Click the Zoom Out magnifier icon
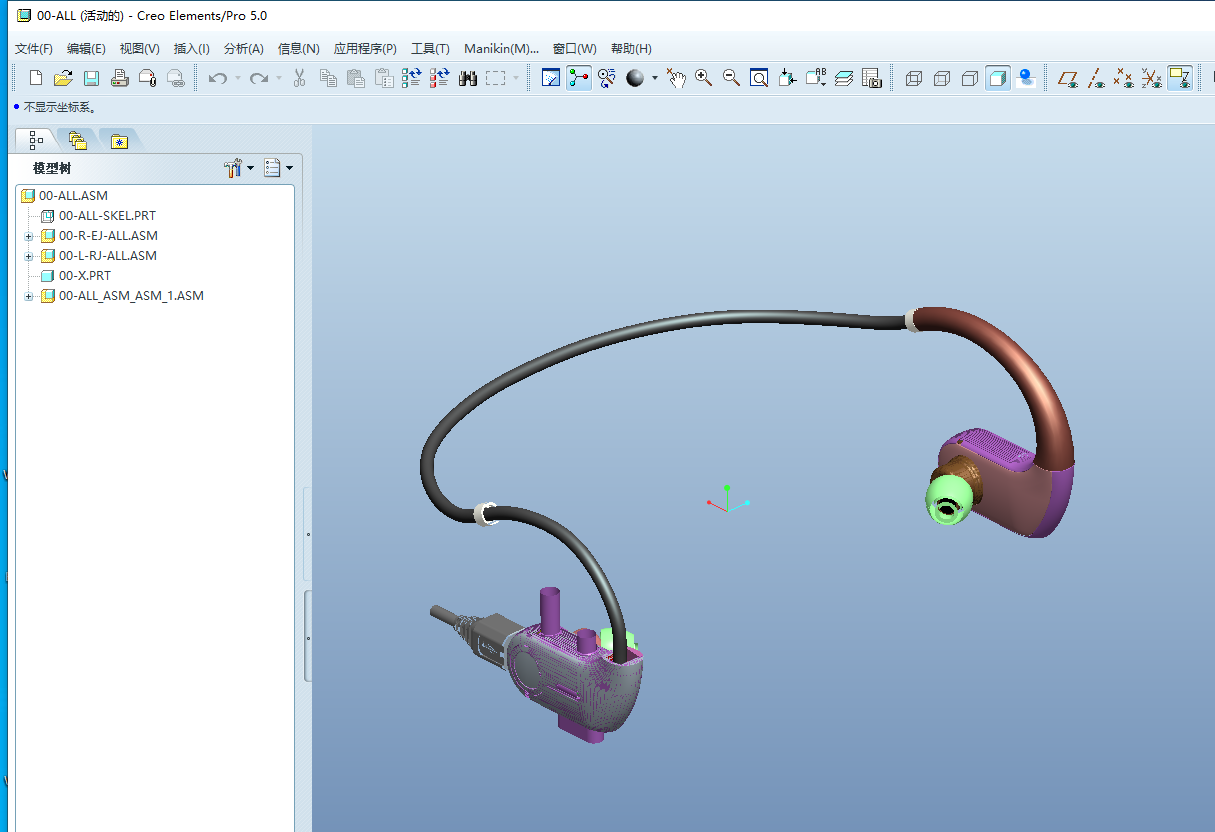This screenshot has height=832, width=1215. [731, 78]
